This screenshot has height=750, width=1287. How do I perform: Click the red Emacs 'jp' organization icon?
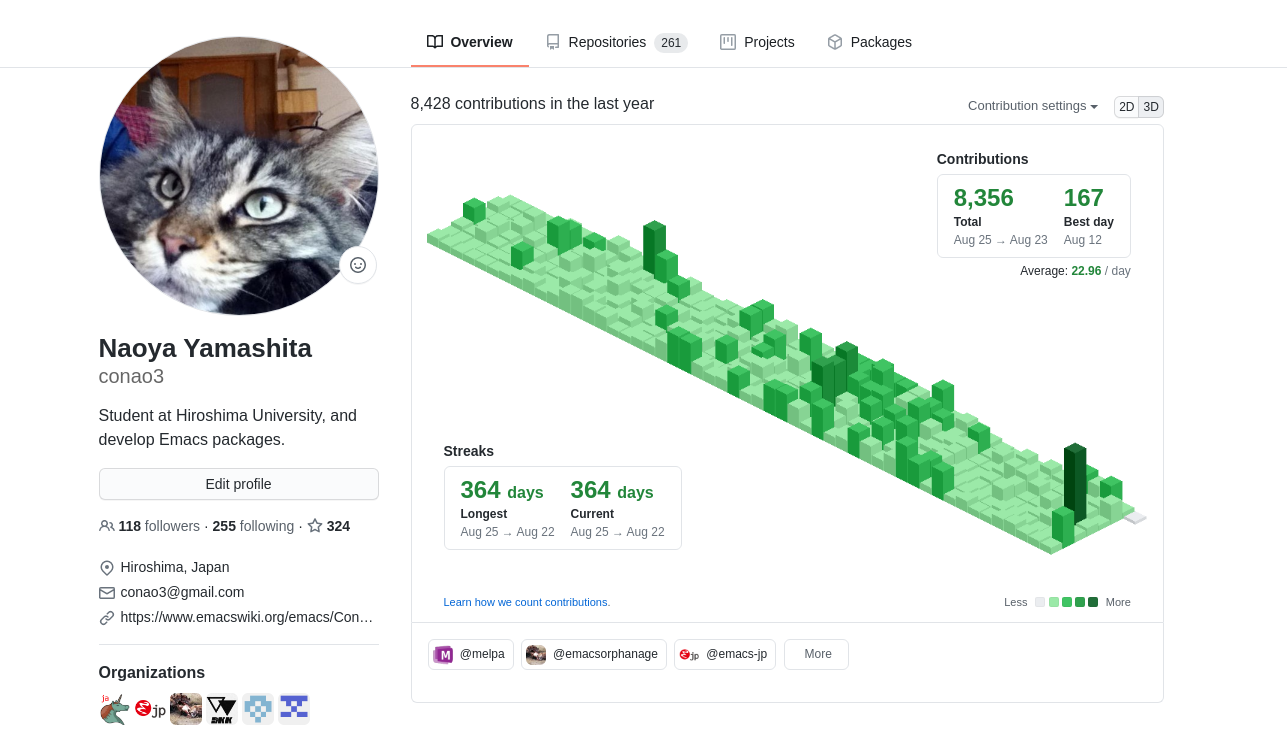coord(150,709)
